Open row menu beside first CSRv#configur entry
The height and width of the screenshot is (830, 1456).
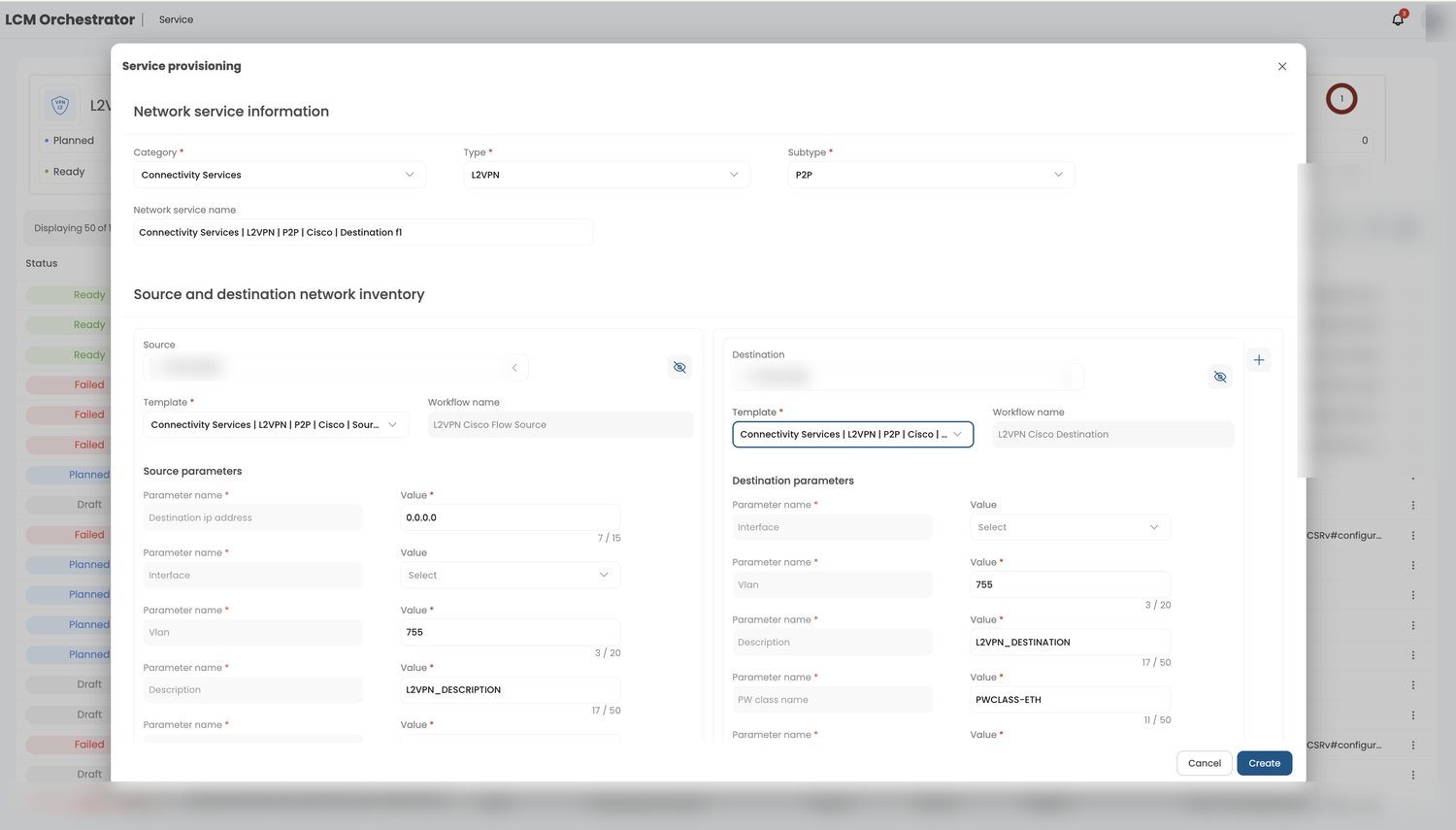(x=1413, y=535)
